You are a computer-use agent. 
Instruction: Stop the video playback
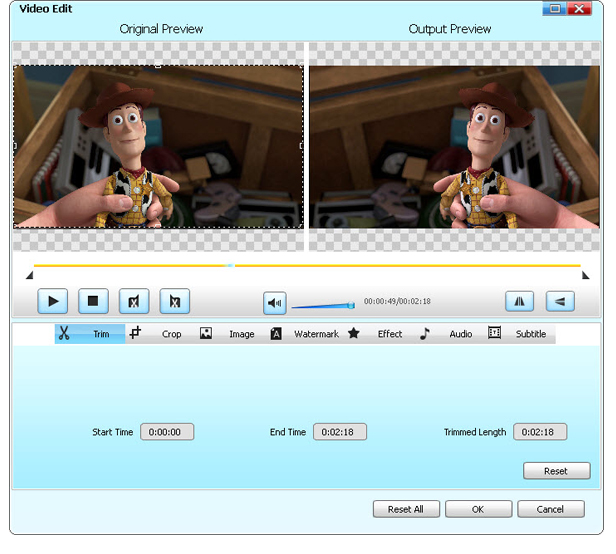93,301
